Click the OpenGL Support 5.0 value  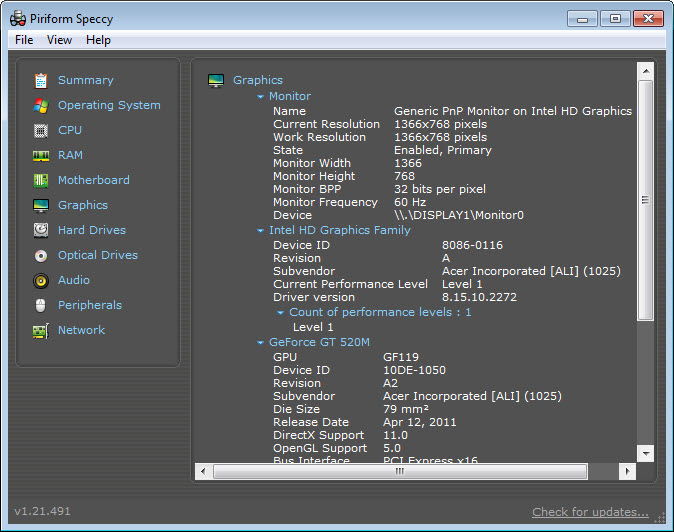click(392, 448)
